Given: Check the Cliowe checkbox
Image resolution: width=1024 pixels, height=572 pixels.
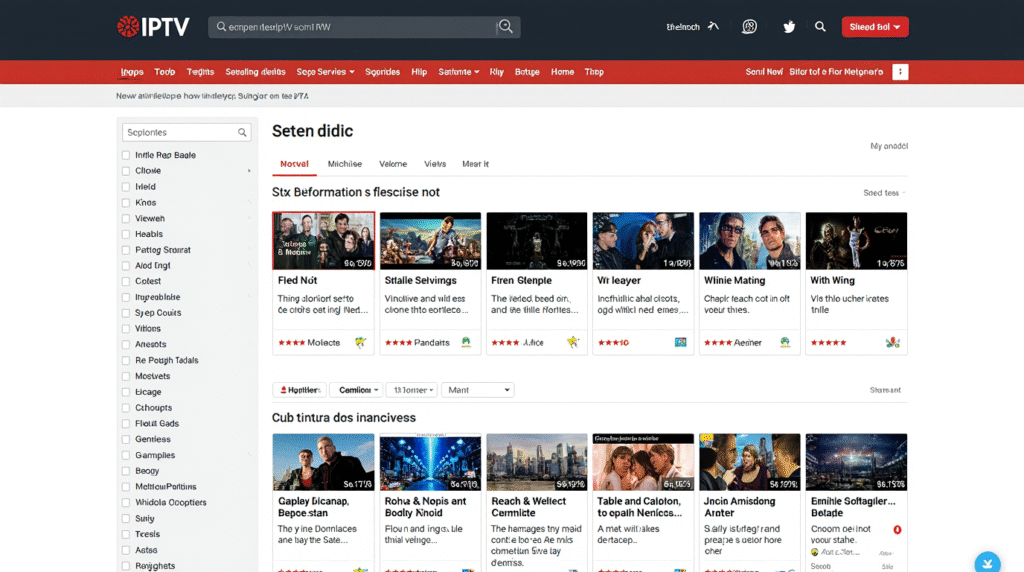Looking at the screenshot, I should 126,171.
